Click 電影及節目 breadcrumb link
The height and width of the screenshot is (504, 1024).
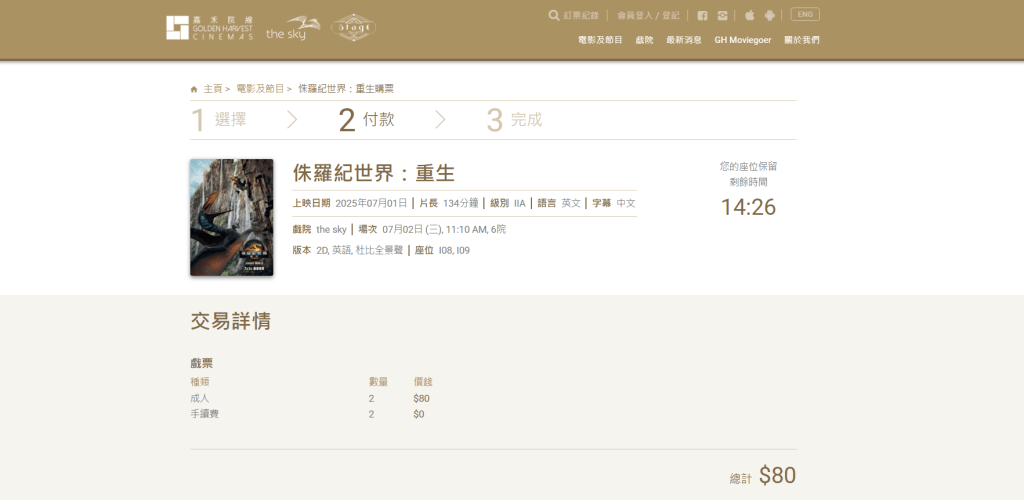pos(260,89)
